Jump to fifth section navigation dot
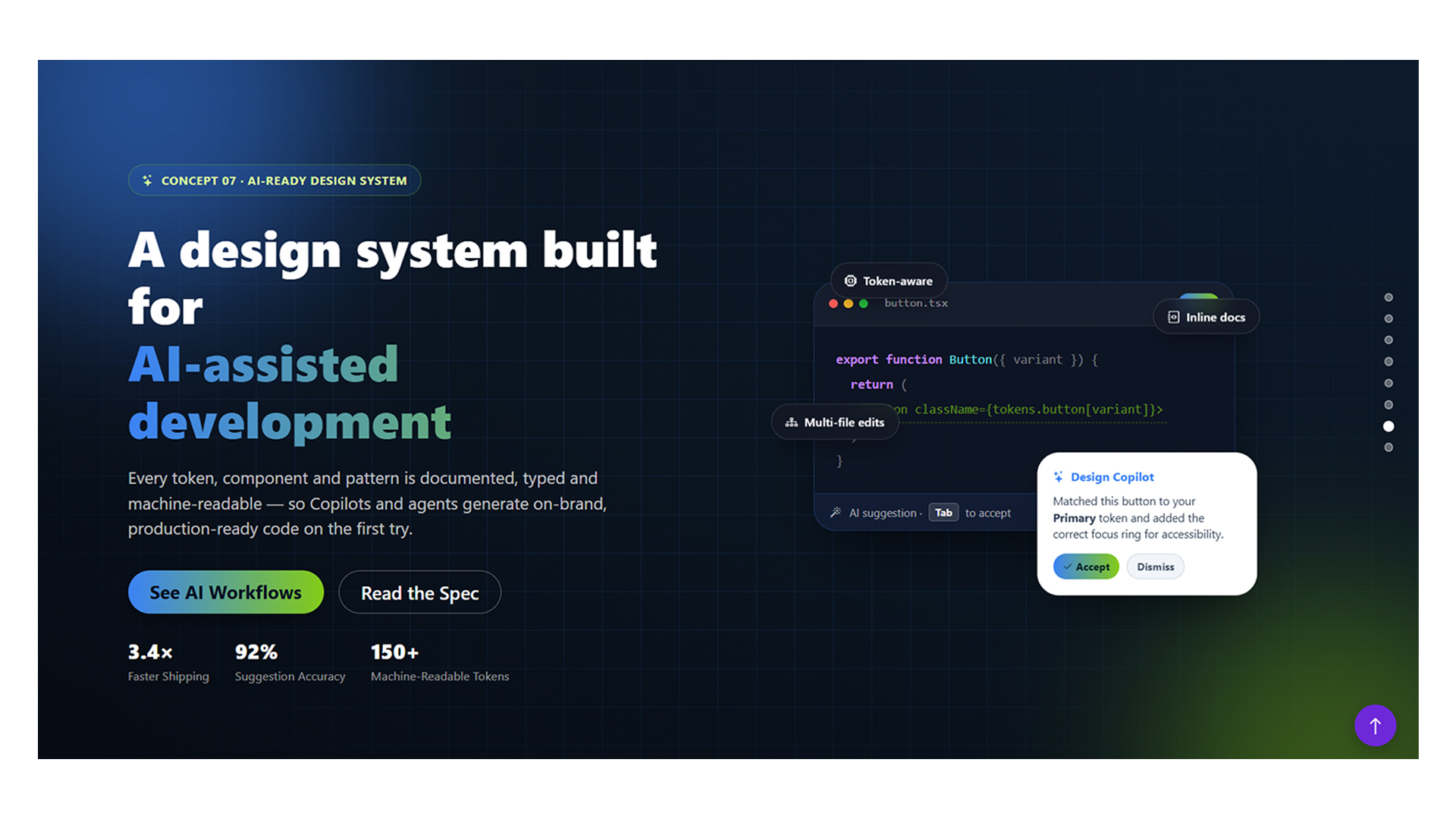 pos(1389,383)
